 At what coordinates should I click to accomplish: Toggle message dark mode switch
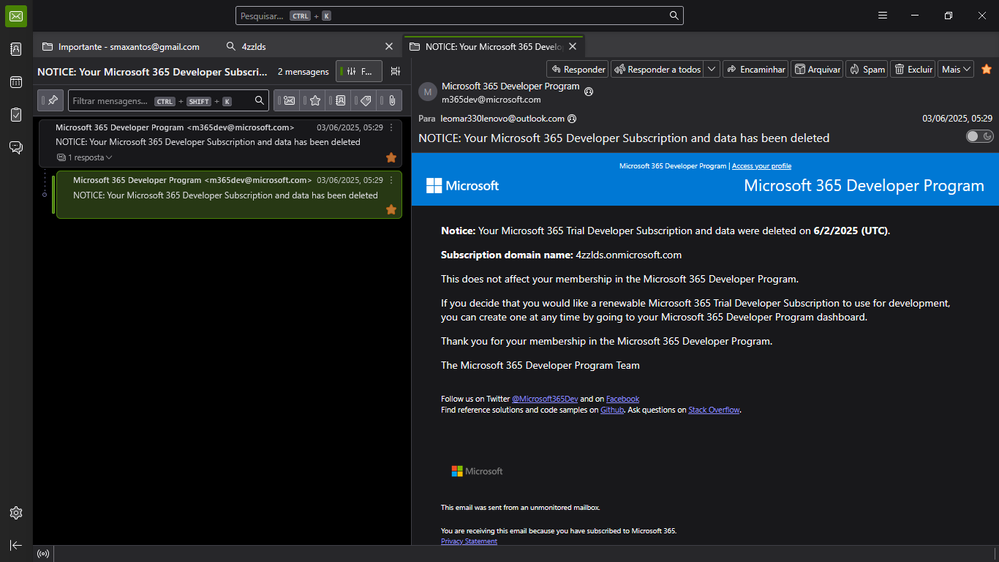click(x=979, y=136)
